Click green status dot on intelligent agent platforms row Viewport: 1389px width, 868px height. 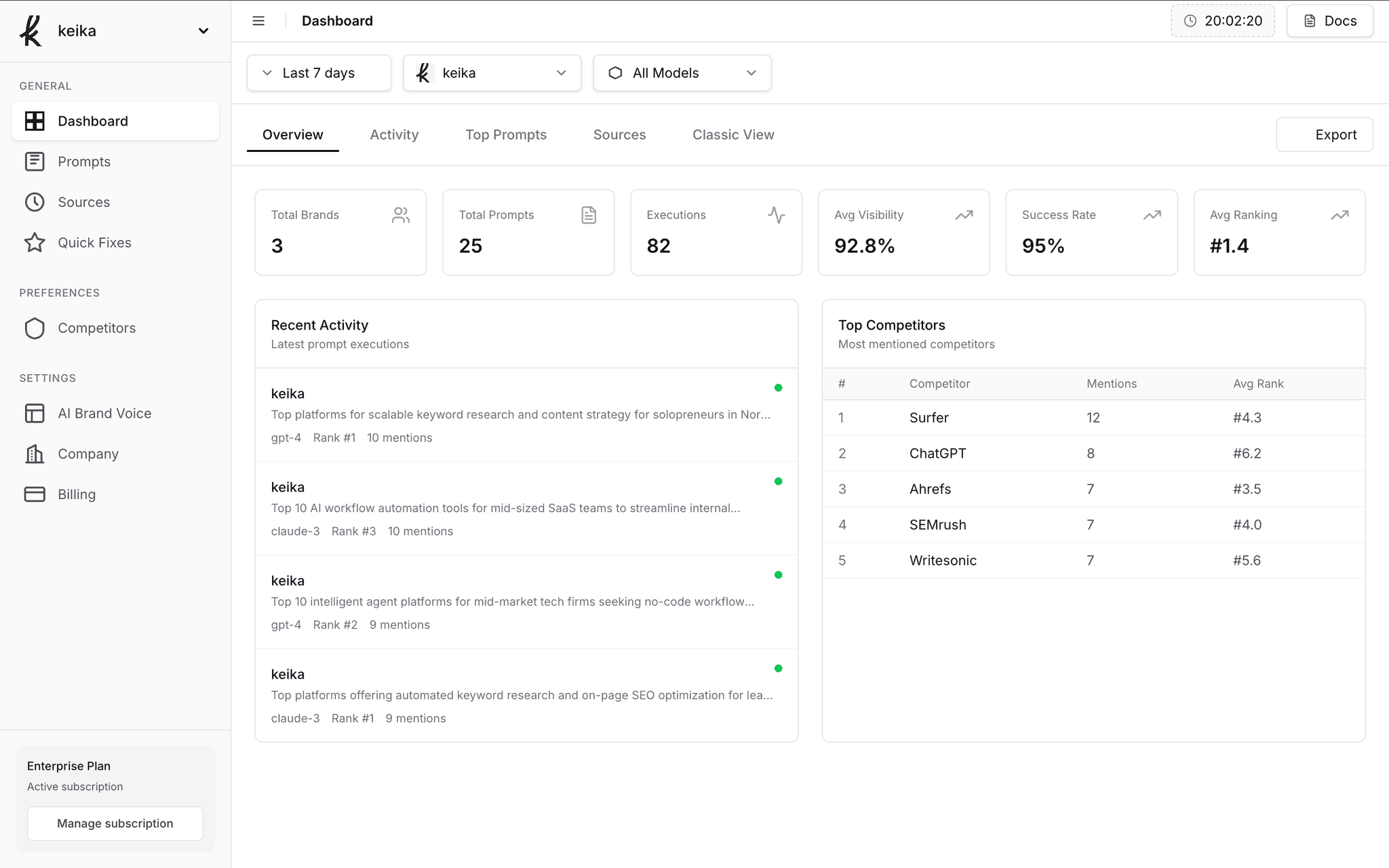(x=779, y=575)
